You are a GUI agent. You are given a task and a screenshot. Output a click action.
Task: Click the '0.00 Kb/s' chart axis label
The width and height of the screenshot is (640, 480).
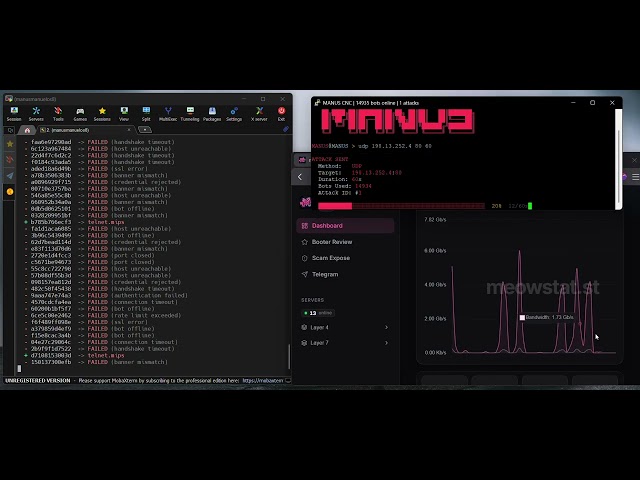[435, 353]
